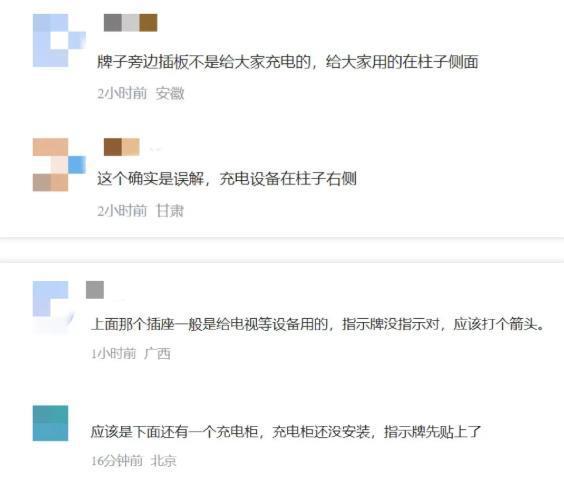Open the first commenter's blue pixelated avatar
Viewport: 564px width, 477px height.
pyautogui.click(x=59, y=40)
